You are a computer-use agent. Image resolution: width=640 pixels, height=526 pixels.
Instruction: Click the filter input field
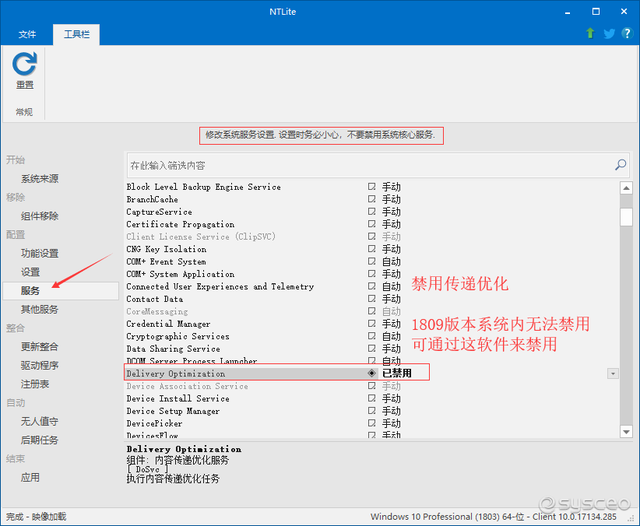[378, 165]
